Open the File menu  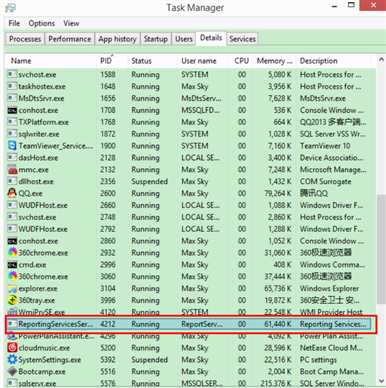(14, 23)
